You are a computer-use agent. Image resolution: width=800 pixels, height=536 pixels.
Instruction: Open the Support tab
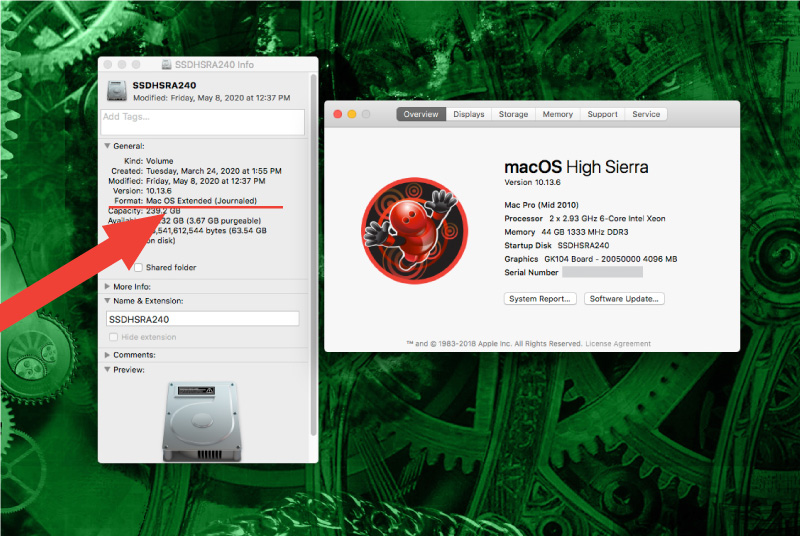(x=603, y=114)
